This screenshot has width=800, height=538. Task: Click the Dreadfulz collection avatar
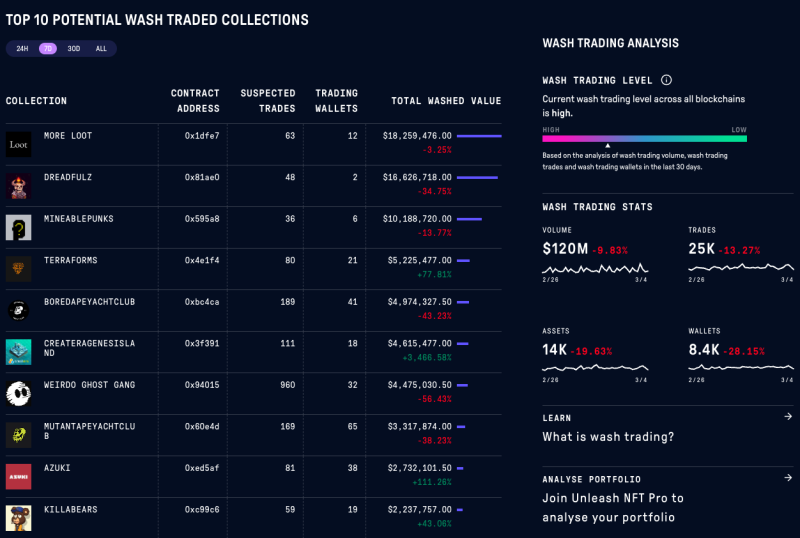point(18,186)
